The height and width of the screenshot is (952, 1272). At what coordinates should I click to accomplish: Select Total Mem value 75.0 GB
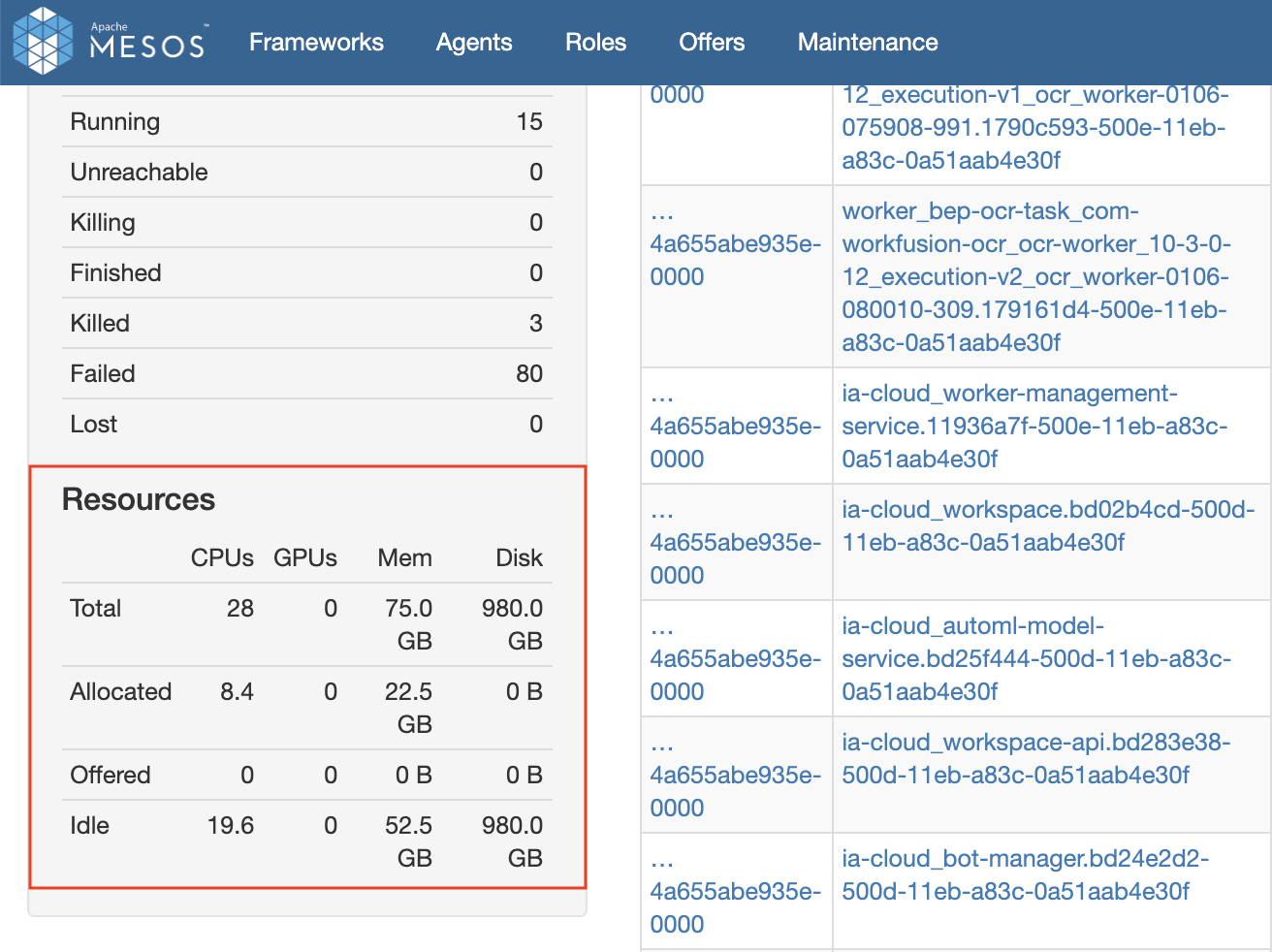click(x=409, y=624)
